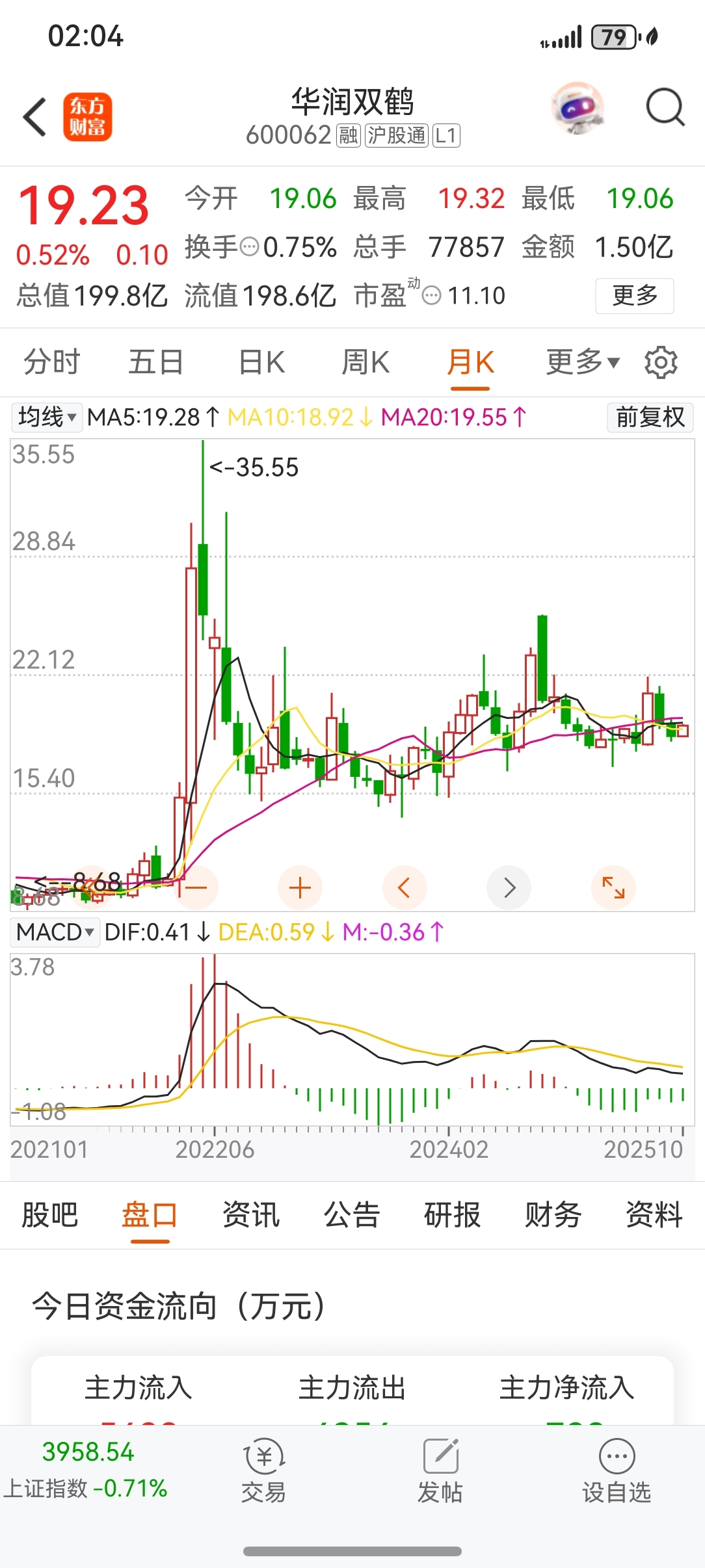Open 研报 research reports tab
Viewport: 705px width, 1568px height.
(453, 1214)
